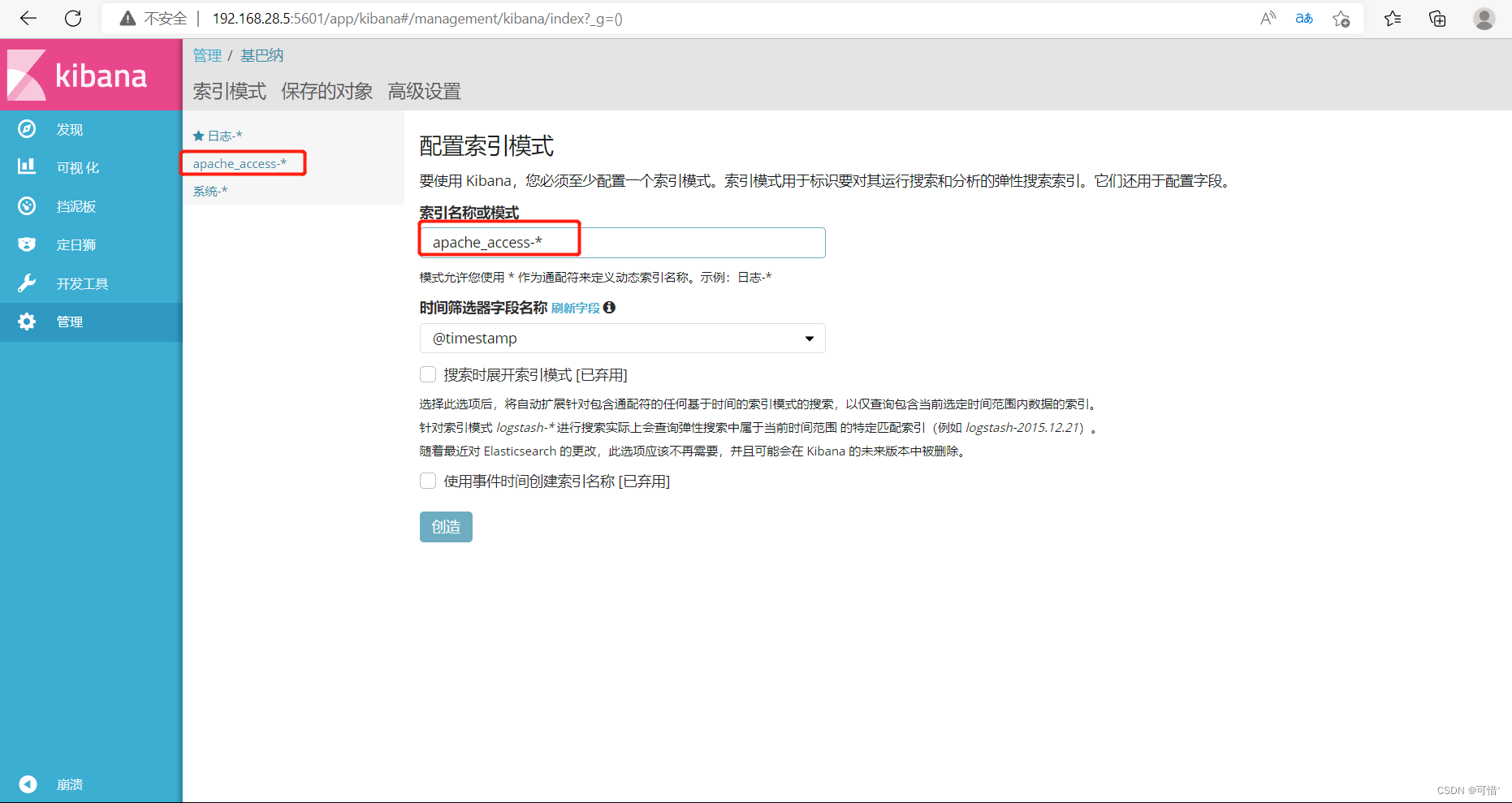
Task: Select the apache_access-* index pattern
Action: [x=240, y=163]
